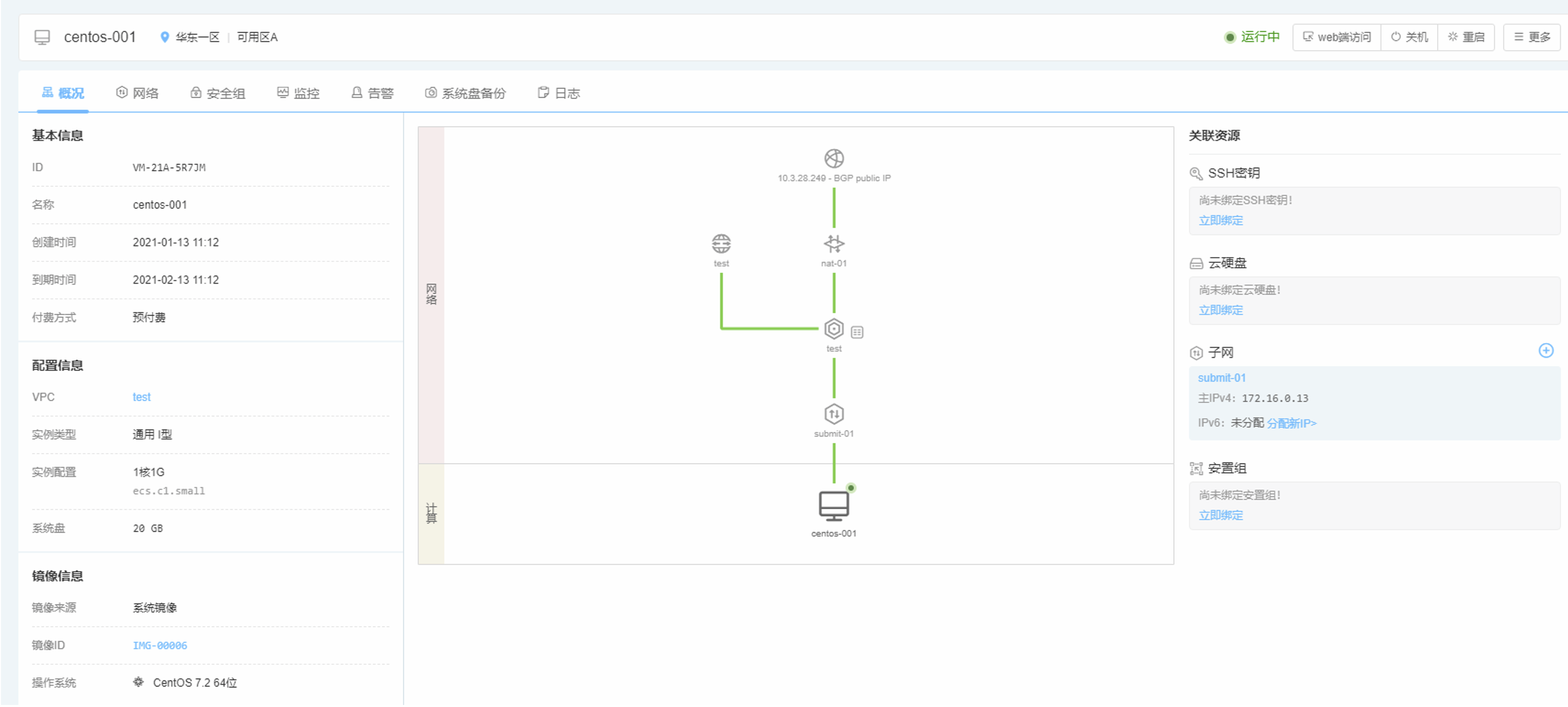This screenshot has width=1568, height=707.
Task: Open image ID IMG-00006 link
Action: coord(160,646)
